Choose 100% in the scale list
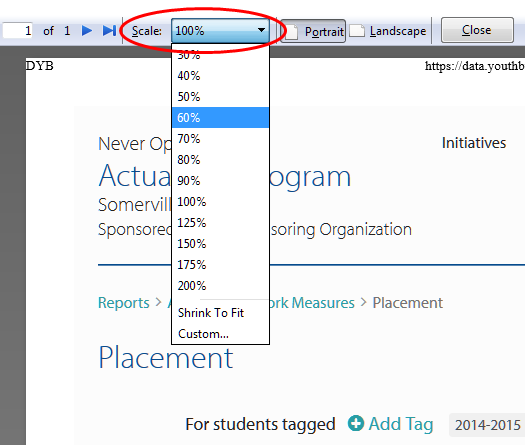 pyautogui.click(x=220, y=202)
